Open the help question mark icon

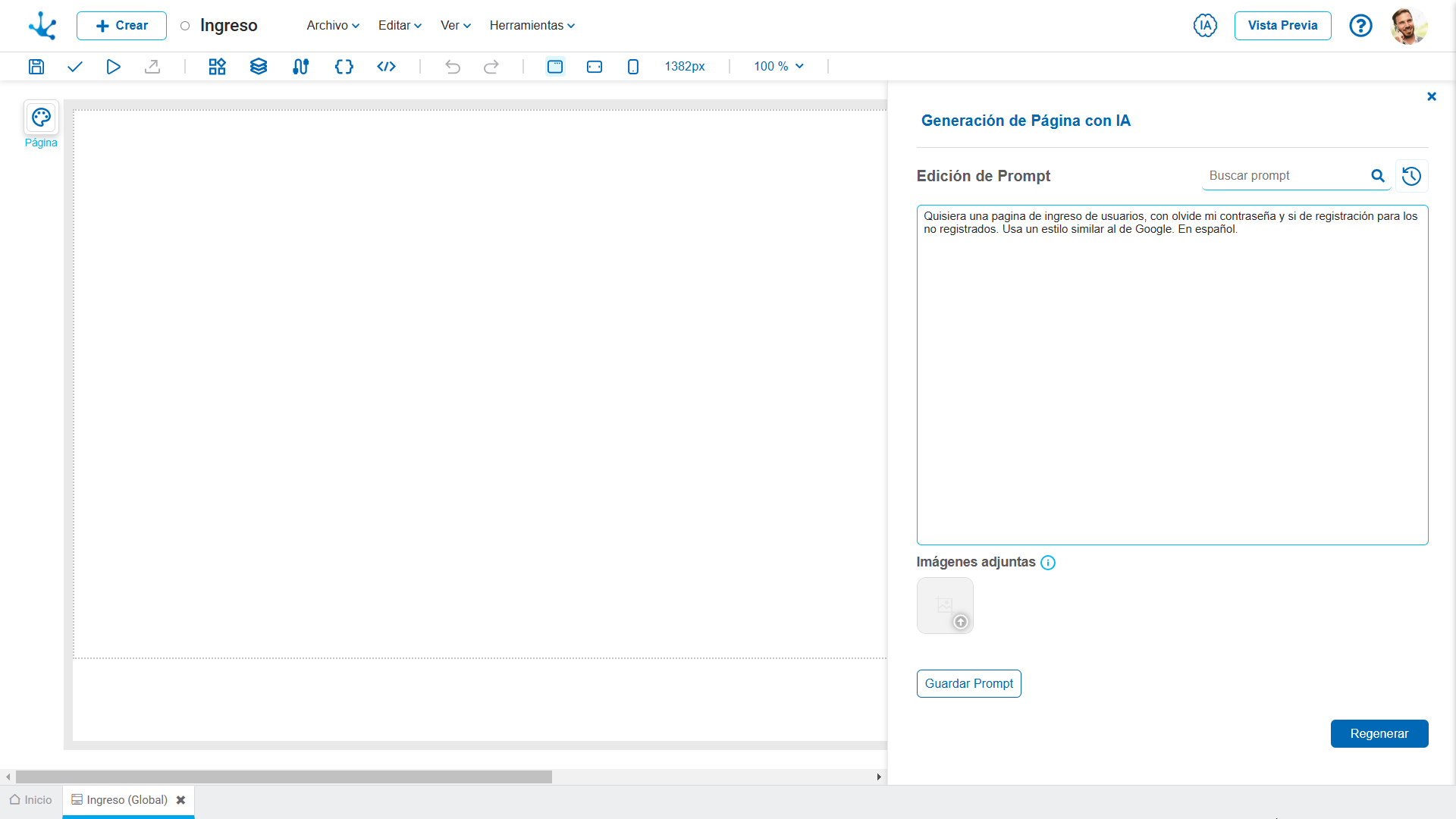point(1360,26)
